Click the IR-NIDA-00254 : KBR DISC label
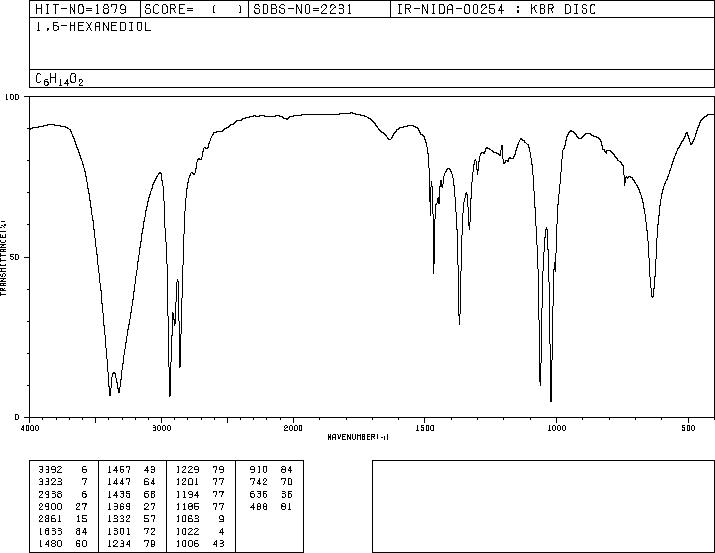This screenshot has width=715, height=553. pyautogui.click(x=496, y=9)
